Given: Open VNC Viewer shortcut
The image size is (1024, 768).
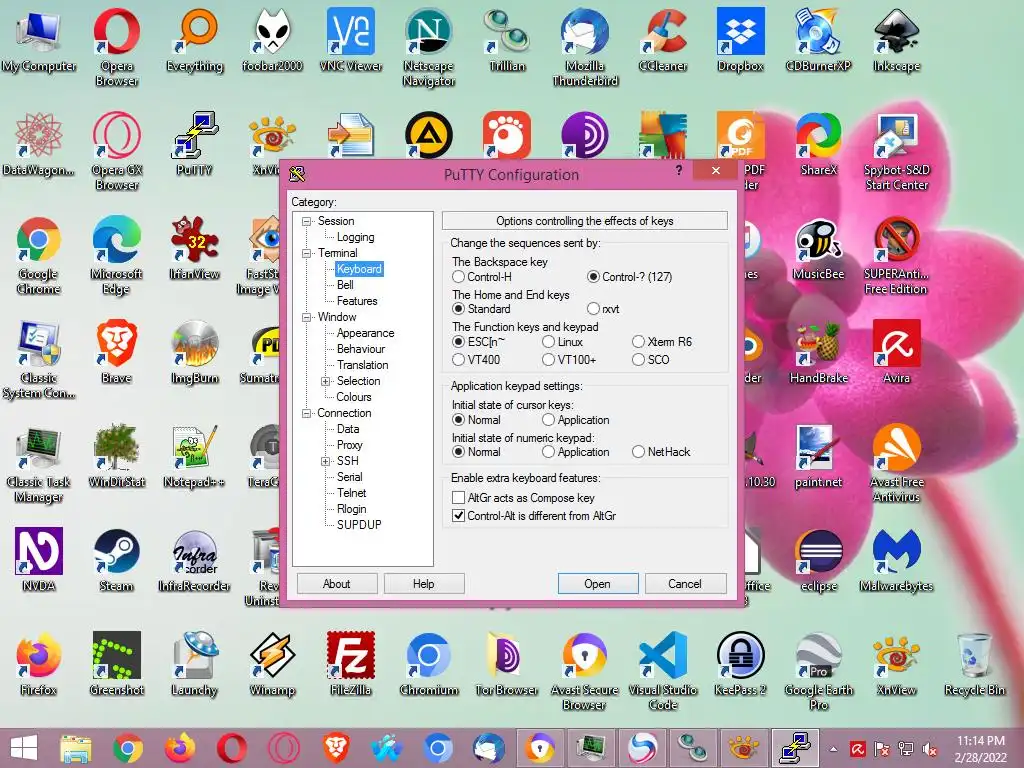Looking at the screenshot, I should click(351, 40).
